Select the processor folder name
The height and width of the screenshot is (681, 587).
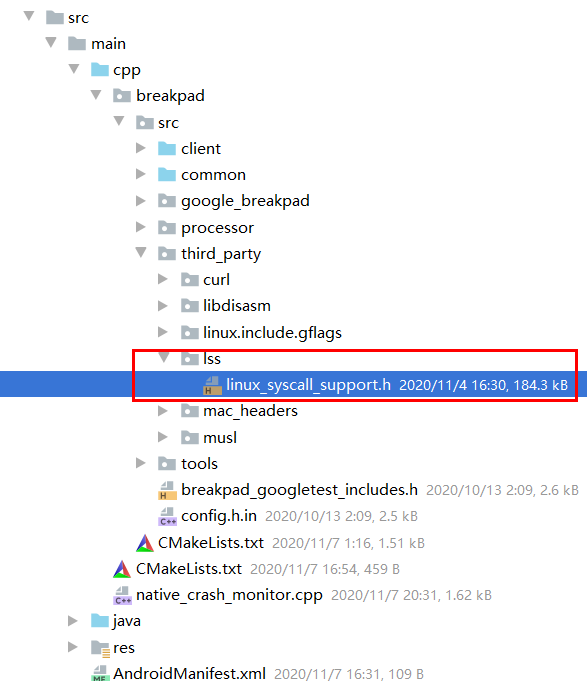pos(218,228)
